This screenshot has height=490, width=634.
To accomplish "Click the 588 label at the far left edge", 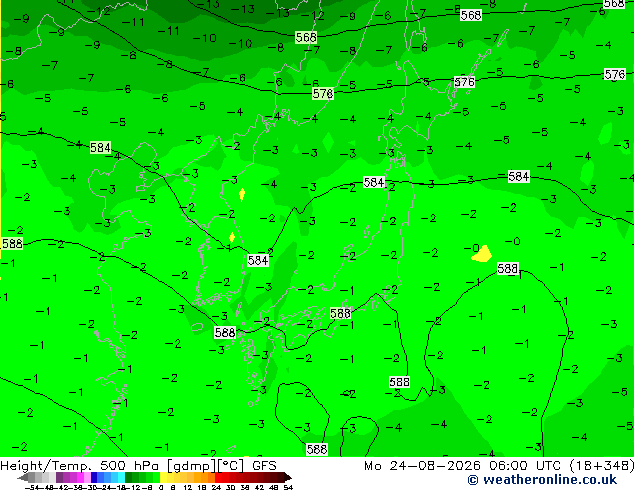I will tap(12, 243).
